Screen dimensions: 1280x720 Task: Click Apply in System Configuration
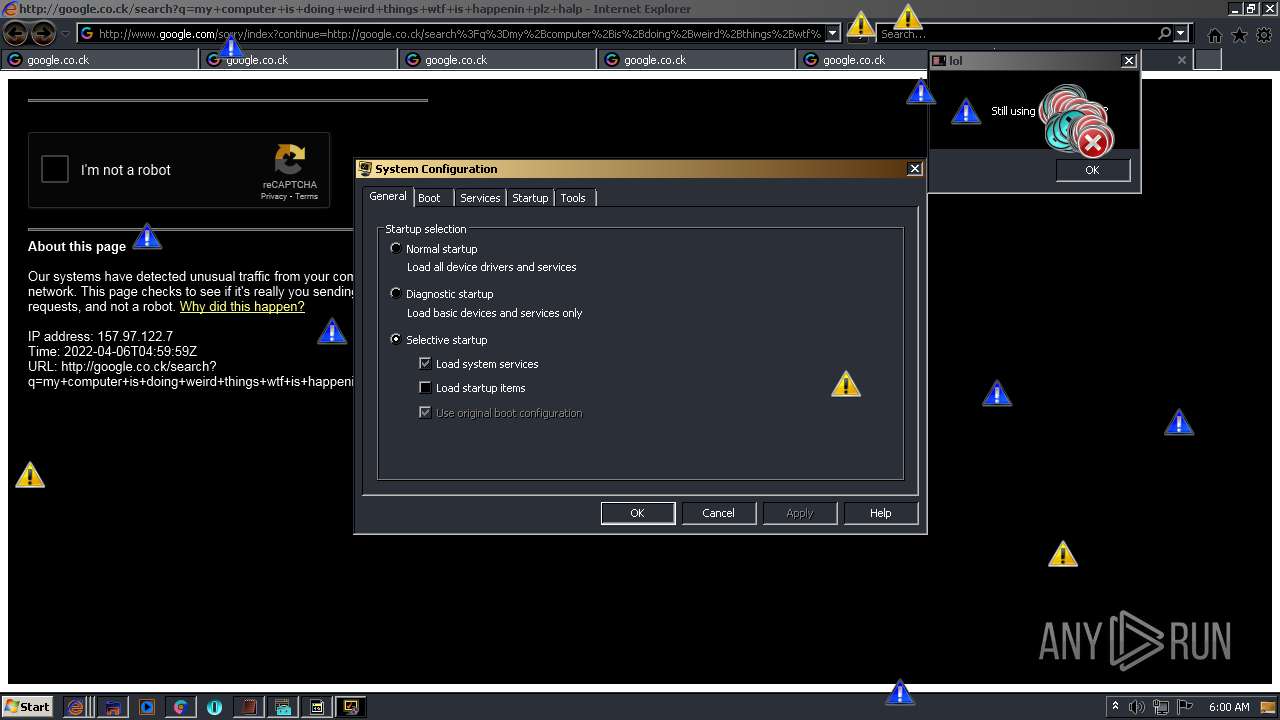click(799, 513)
